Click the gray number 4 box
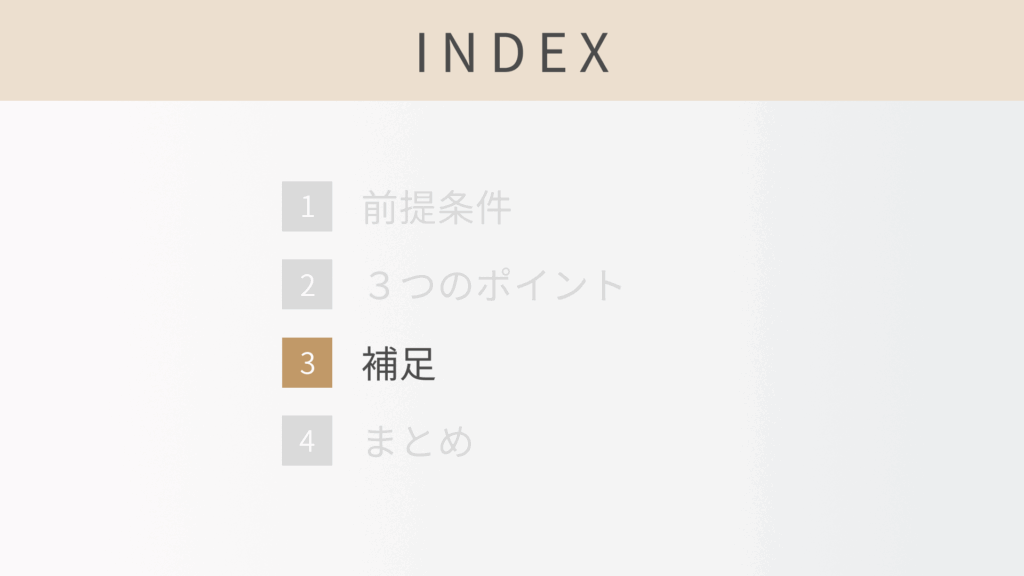 coord(307,441)
